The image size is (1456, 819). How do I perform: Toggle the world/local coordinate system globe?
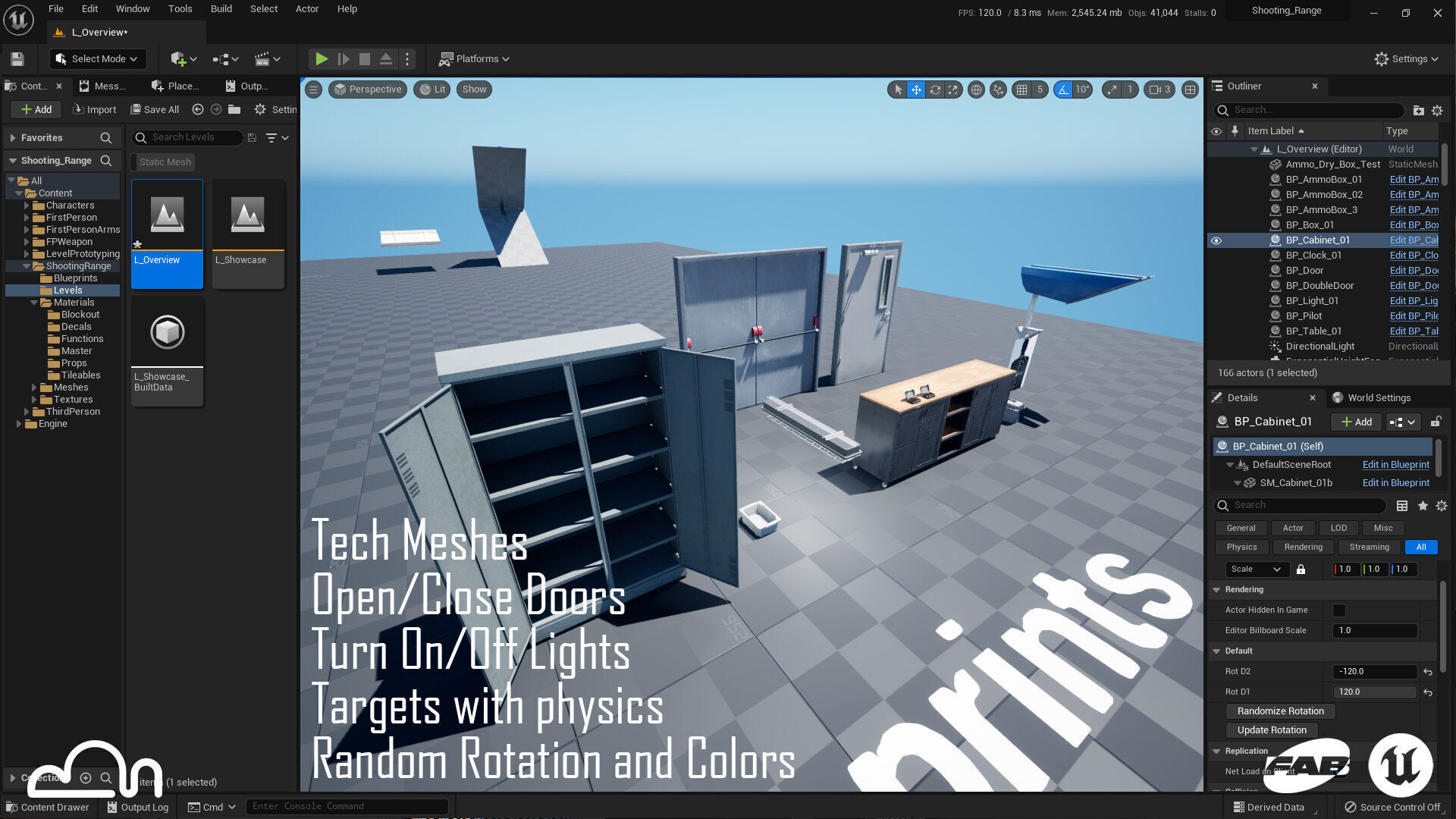[x=977, y=89]
